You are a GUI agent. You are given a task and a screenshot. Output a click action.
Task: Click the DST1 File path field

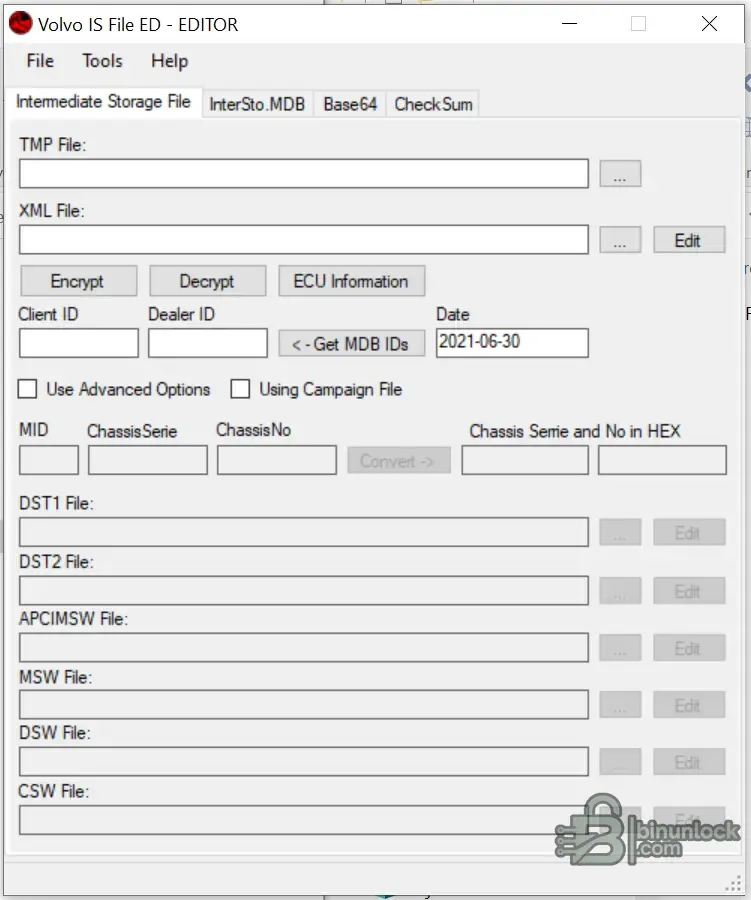click(304, 532)
